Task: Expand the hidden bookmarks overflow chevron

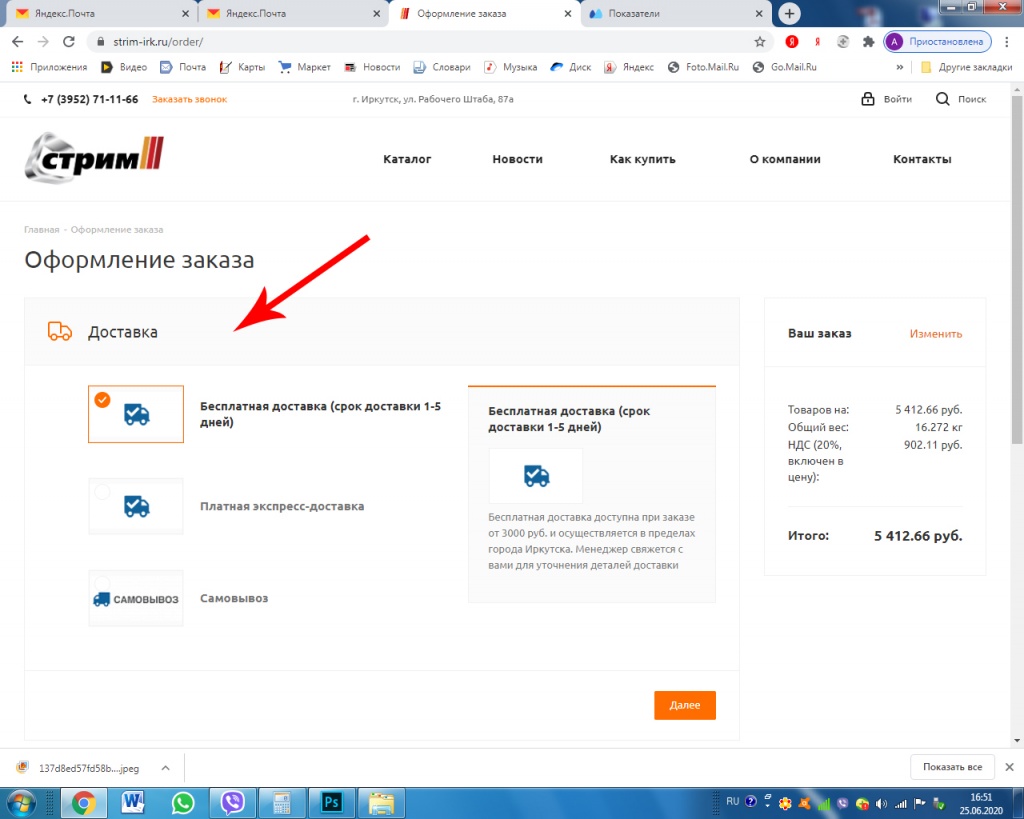Action: point(900,67)
